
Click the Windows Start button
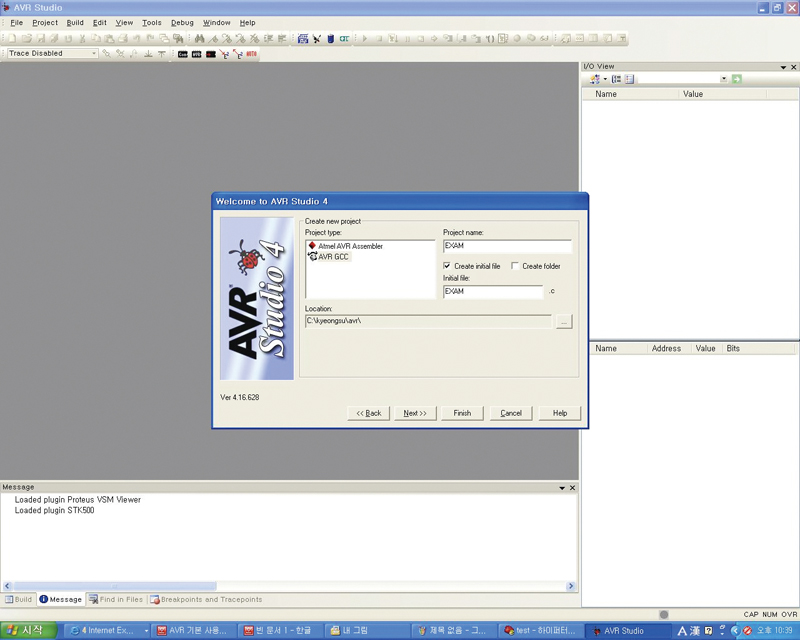[29, 630]
